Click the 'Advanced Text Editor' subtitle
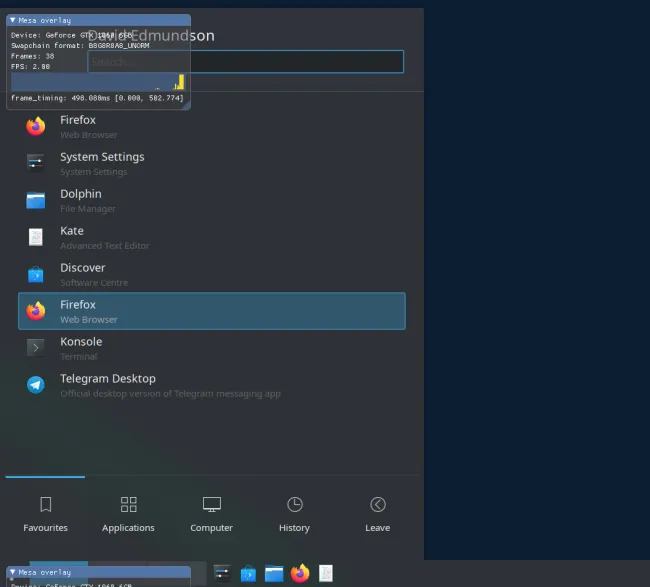This screenshot has width=650, height=587. click(104, 245)
